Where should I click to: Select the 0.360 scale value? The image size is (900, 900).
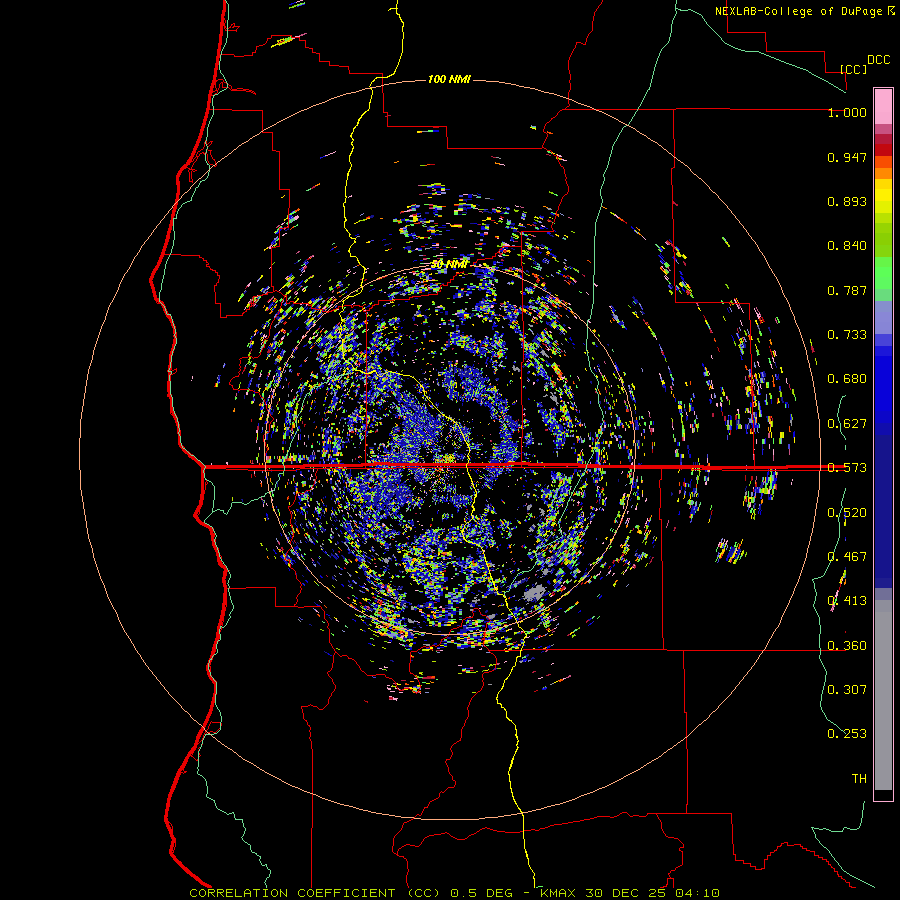point(847,646)
